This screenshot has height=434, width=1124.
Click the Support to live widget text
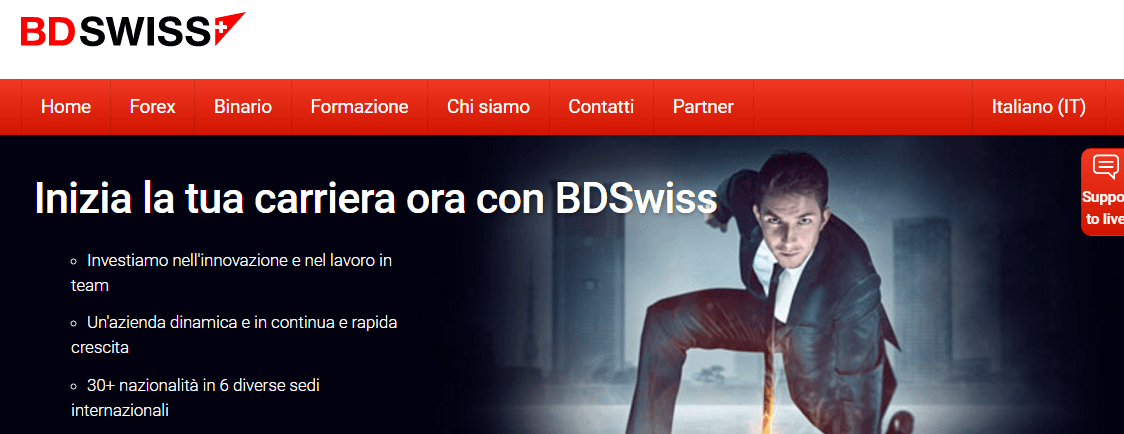1102,208
